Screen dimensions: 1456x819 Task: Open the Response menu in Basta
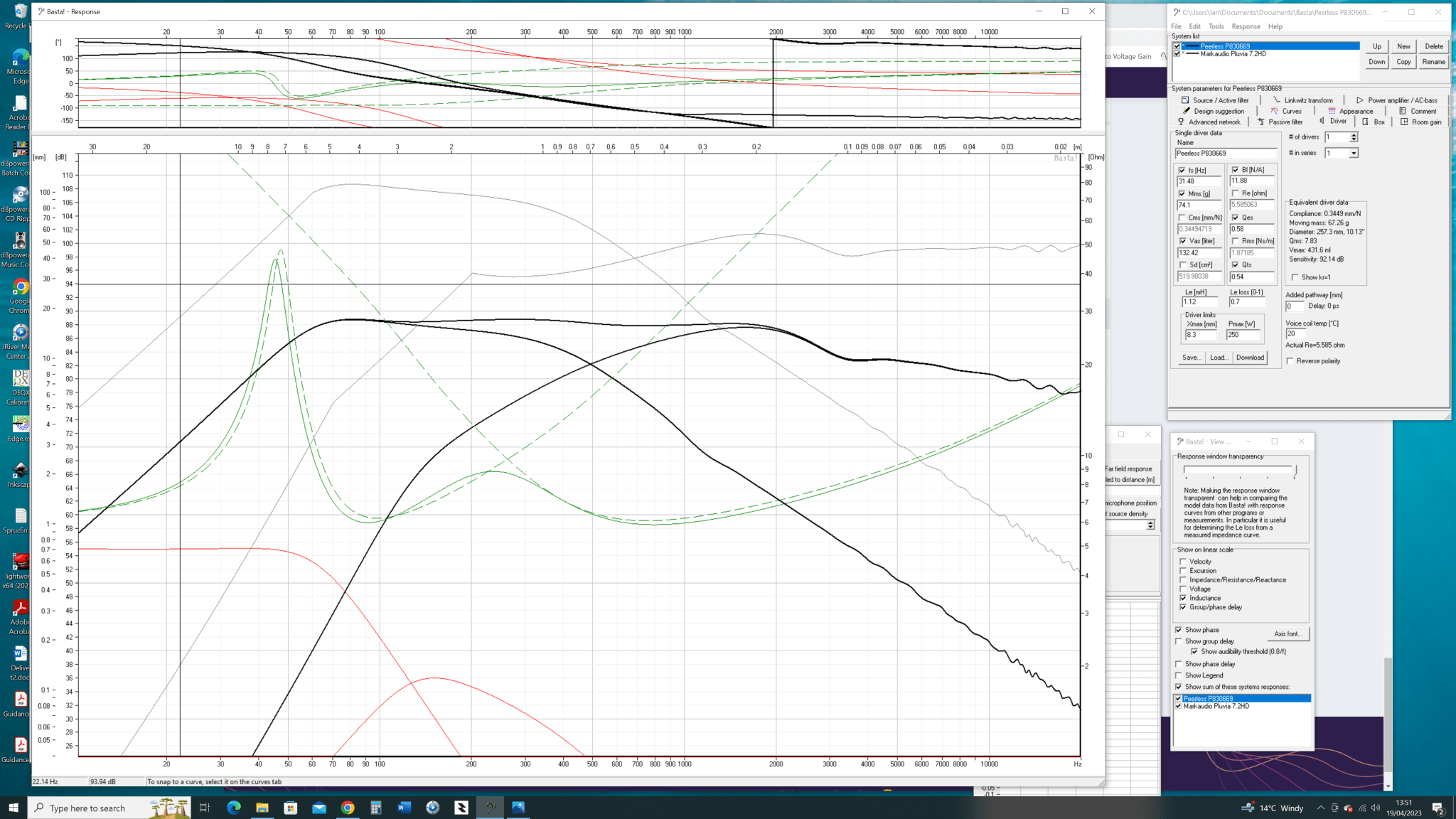1246,26
